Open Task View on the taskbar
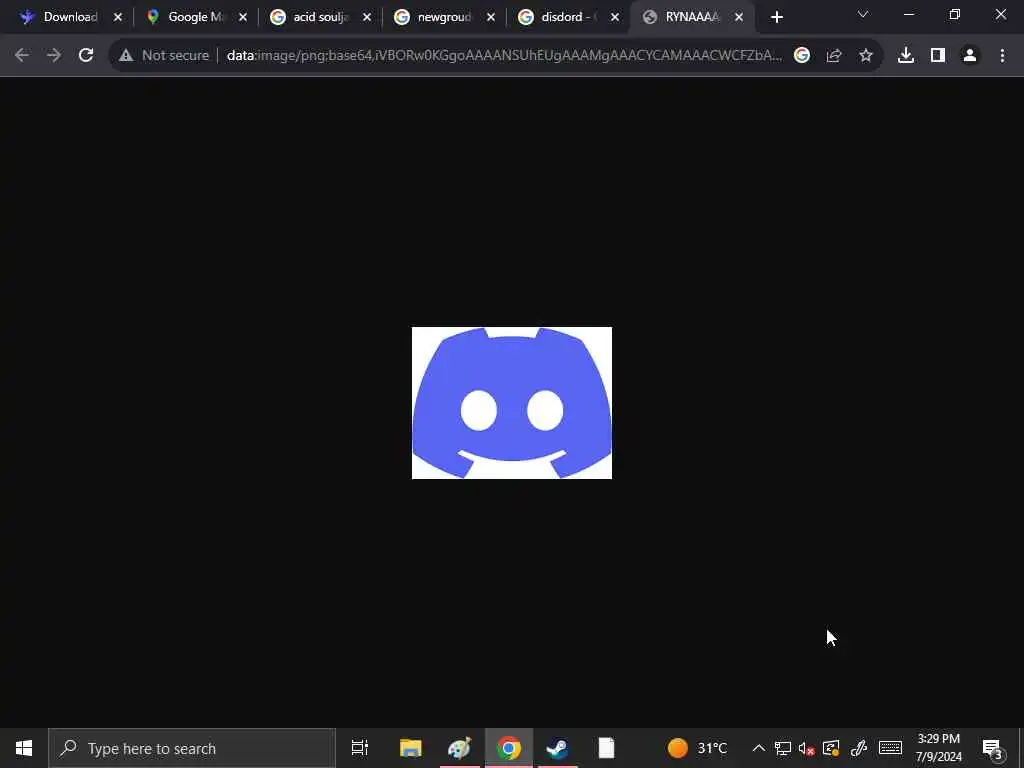Viewport: 1024px width, 768px height. click(x=360, y=748)
